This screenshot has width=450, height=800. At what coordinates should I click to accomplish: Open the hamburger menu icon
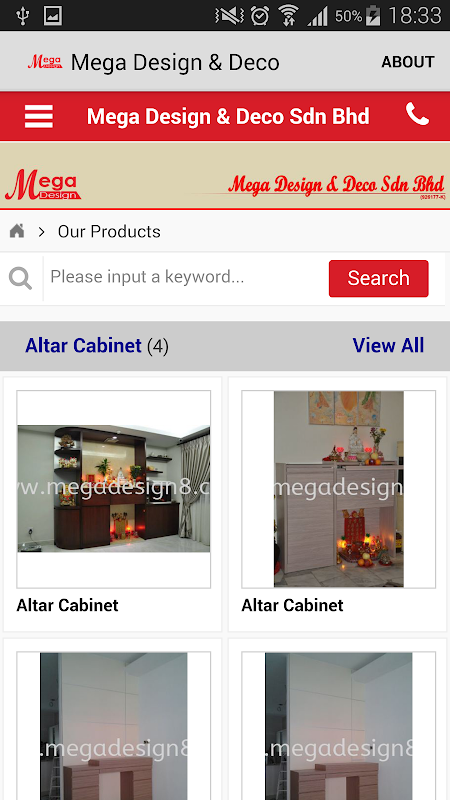39,116
